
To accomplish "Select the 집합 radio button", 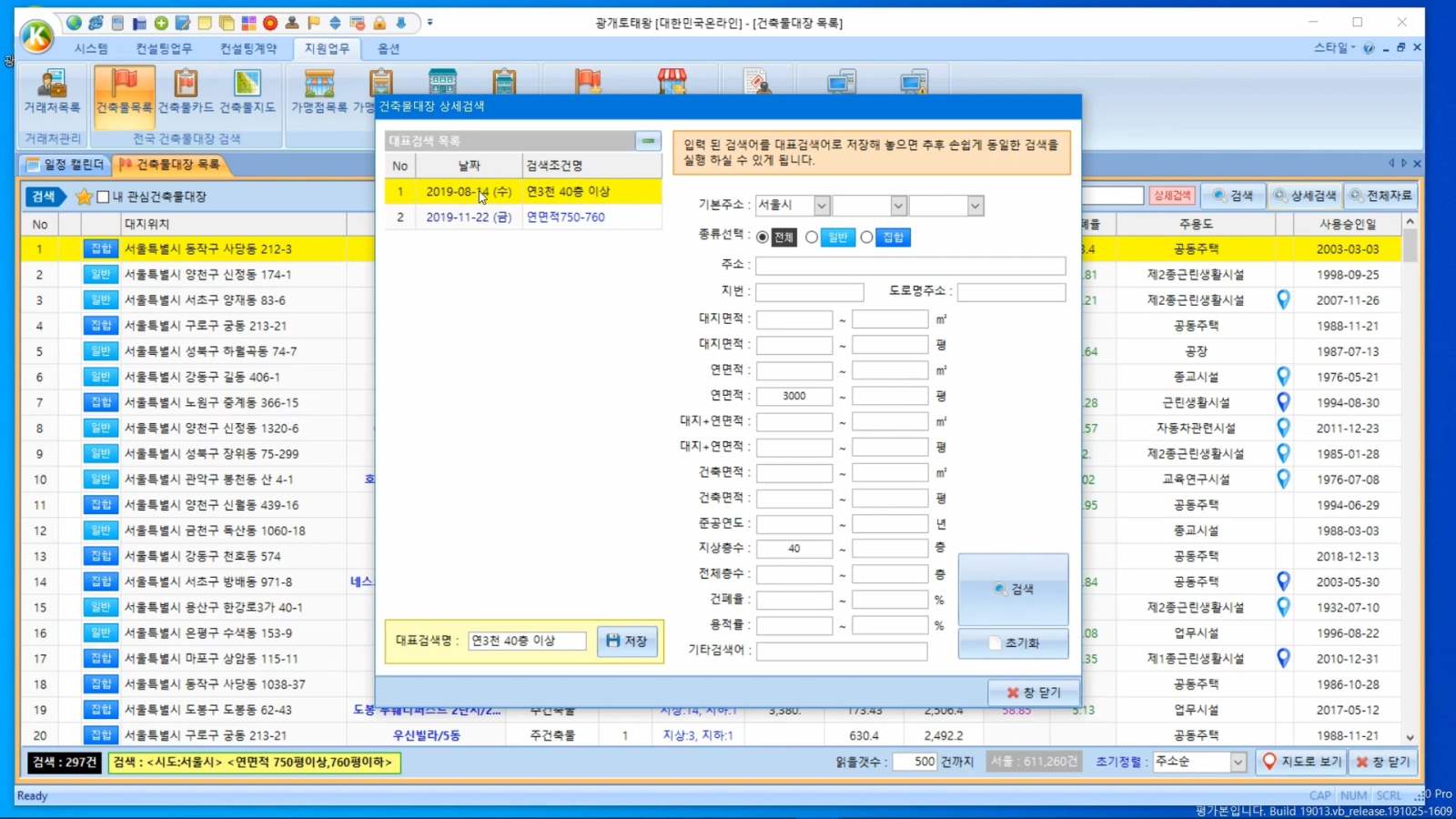I will coord(867,238).
